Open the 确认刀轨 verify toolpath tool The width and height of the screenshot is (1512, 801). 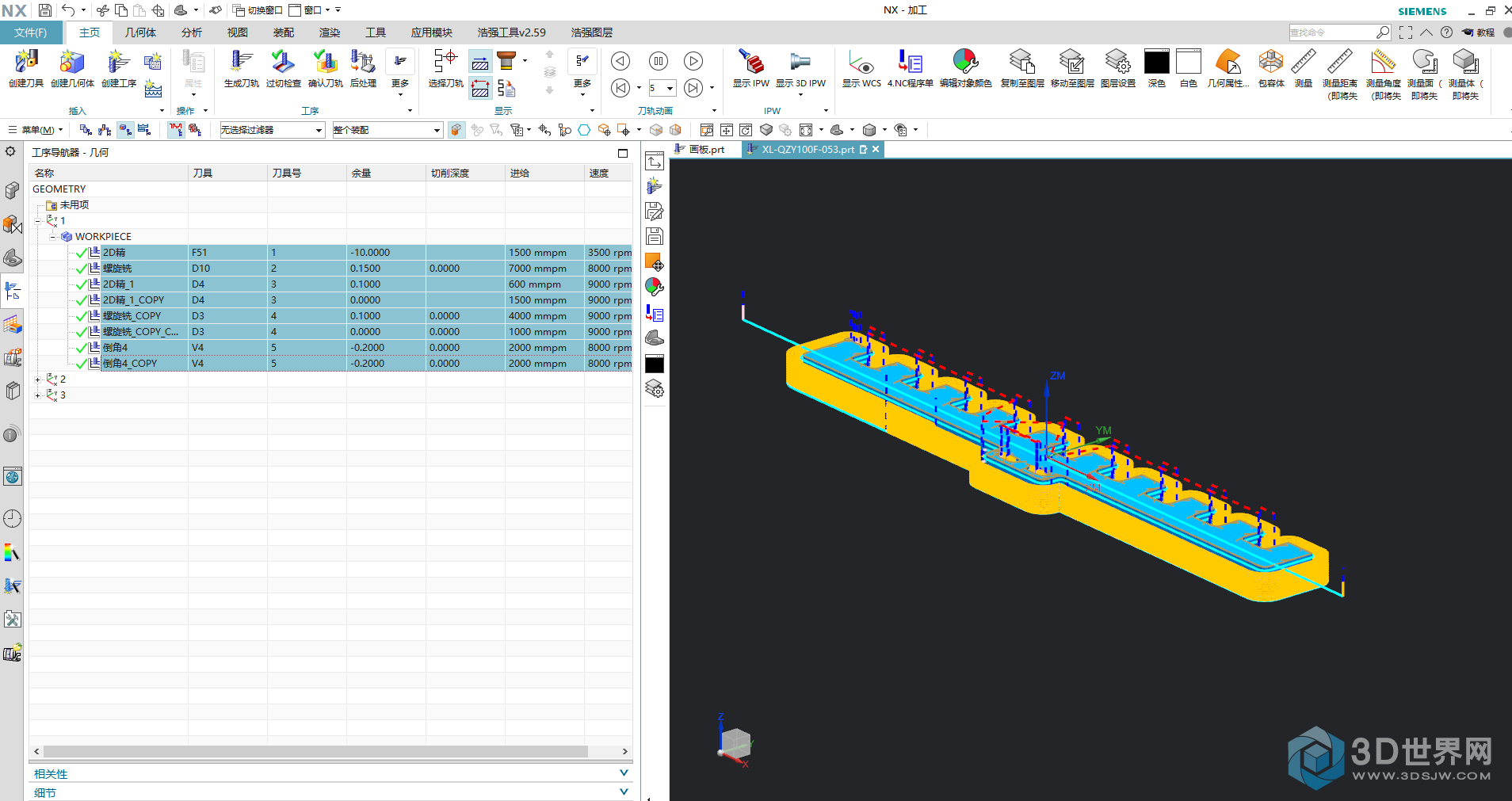(x=325, y=68)
